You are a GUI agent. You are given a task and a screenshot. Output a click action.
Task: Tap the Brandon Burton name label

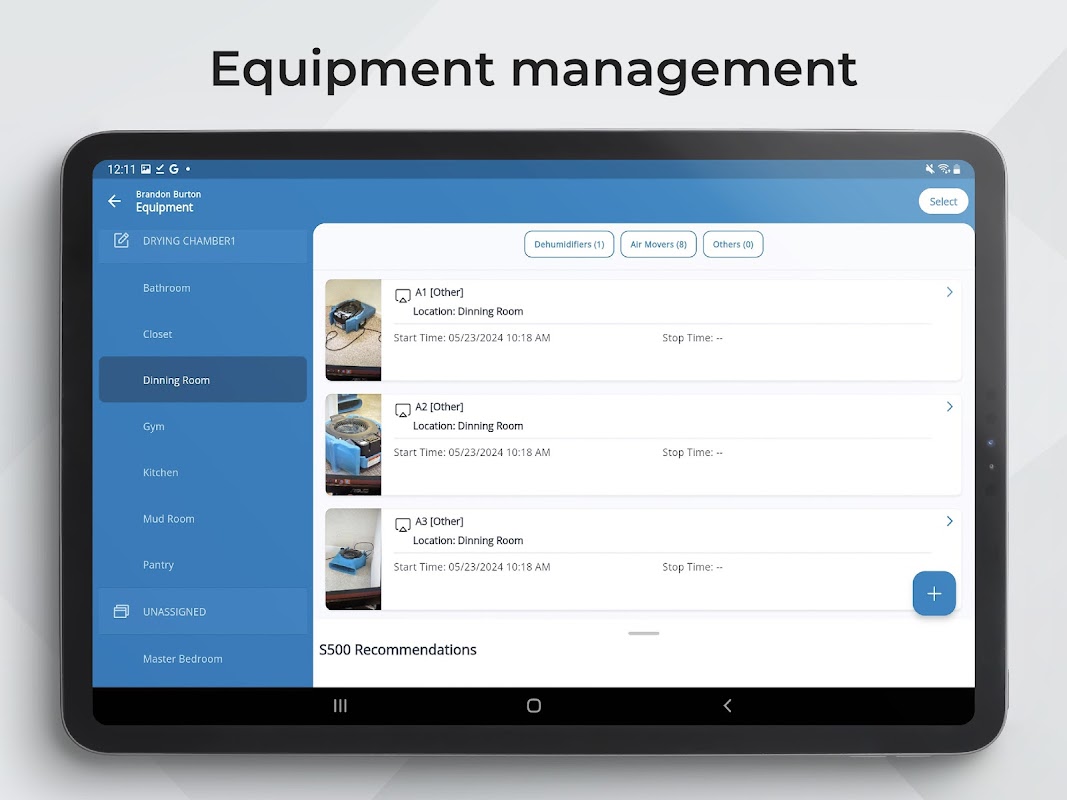click(x=168, y=194)
